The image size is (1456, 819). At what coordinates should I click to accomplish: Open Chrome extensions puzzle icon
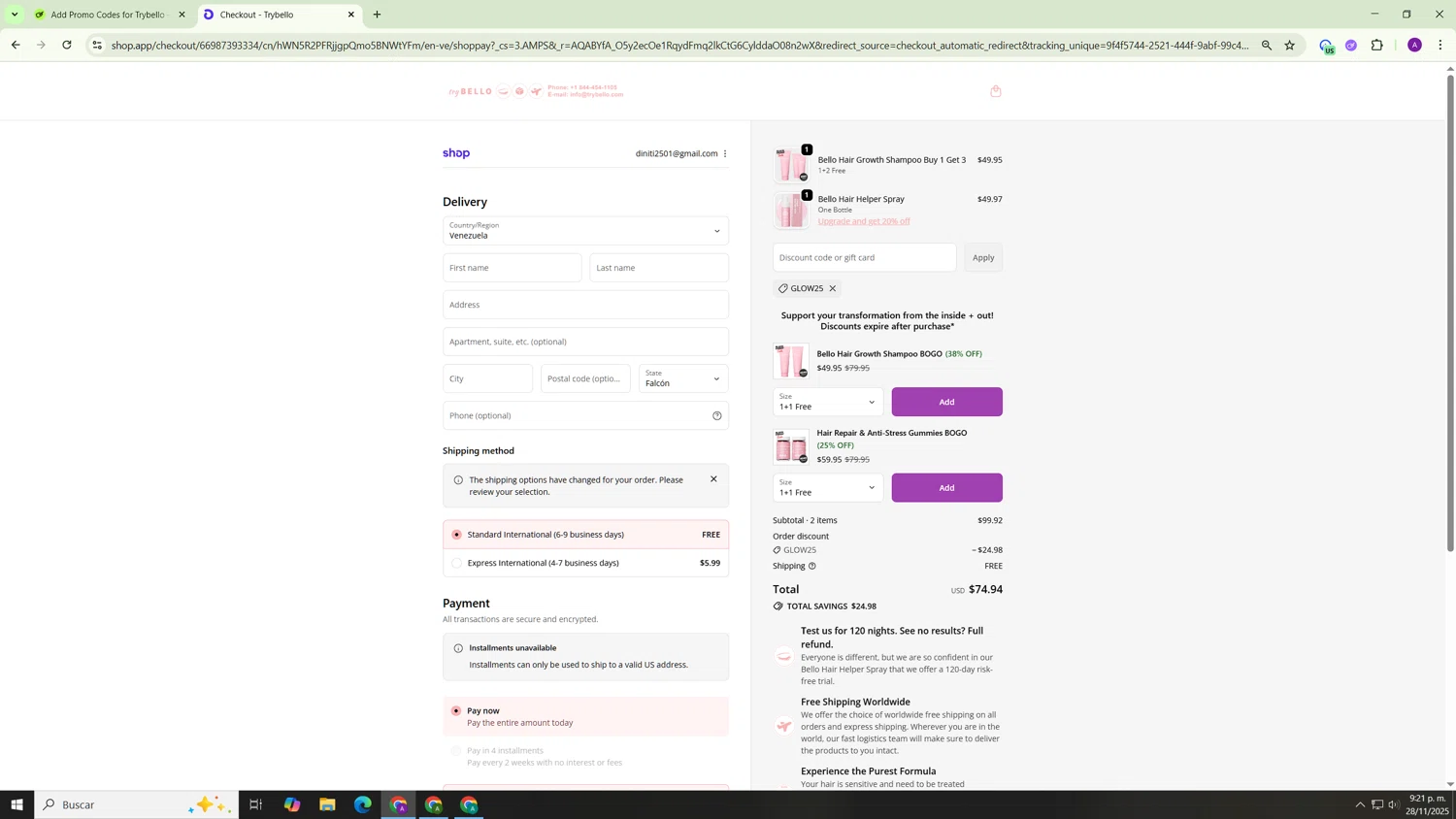point(1376,45)
